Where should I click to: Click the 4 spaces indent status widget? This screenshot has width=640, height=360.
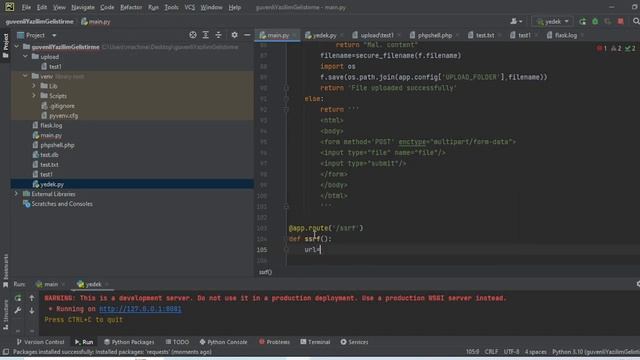click(x=536, y=352)
